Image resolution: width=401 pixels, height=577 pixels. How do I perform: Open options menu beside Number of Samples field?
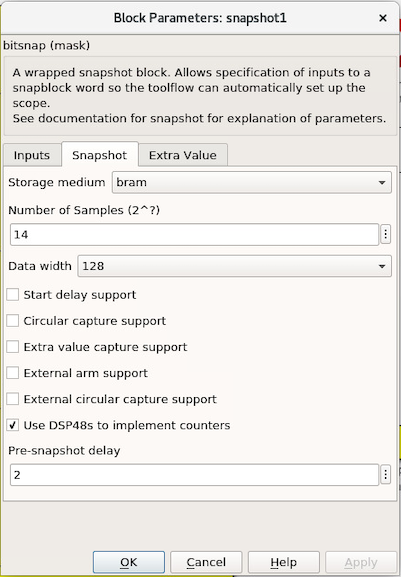(385, 234)
